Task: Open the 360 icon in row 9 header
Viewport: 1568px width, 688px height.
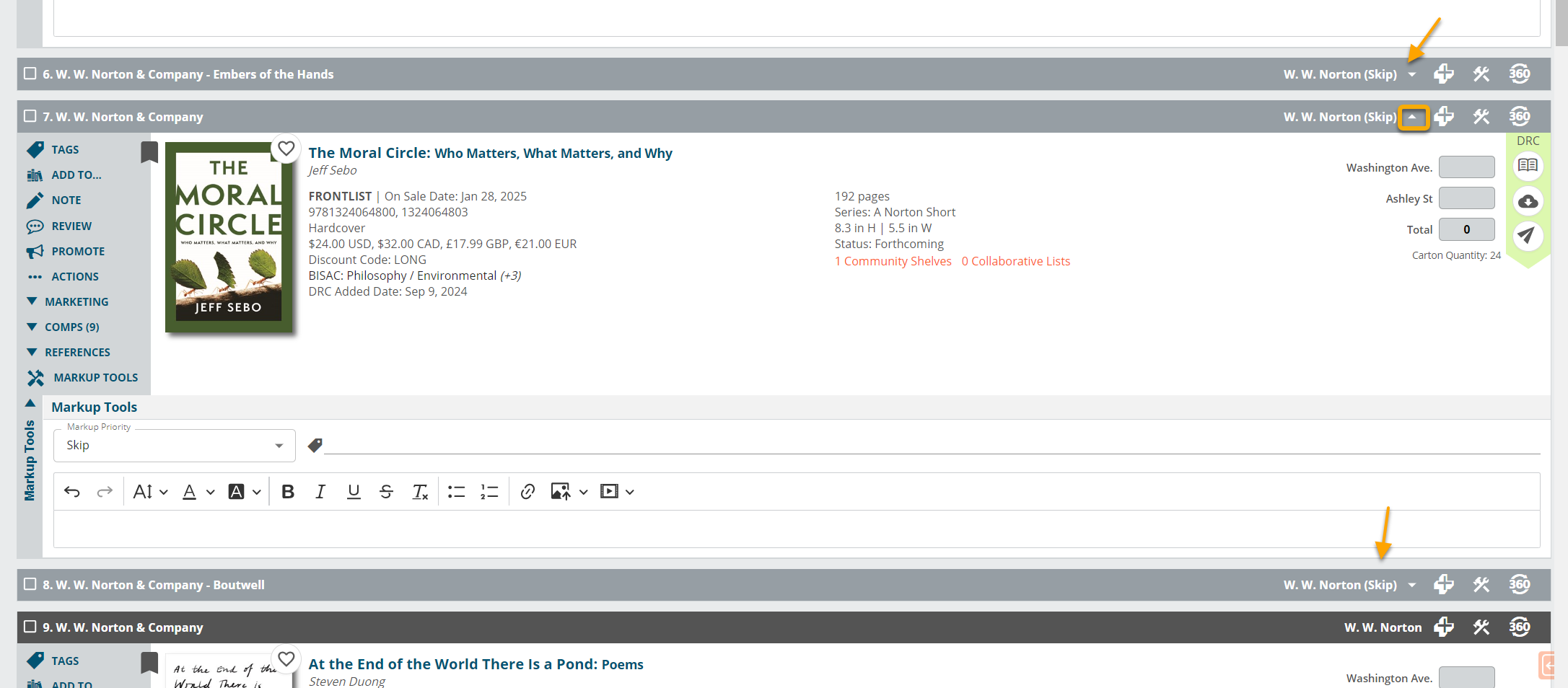Action: pos(1520,627)
